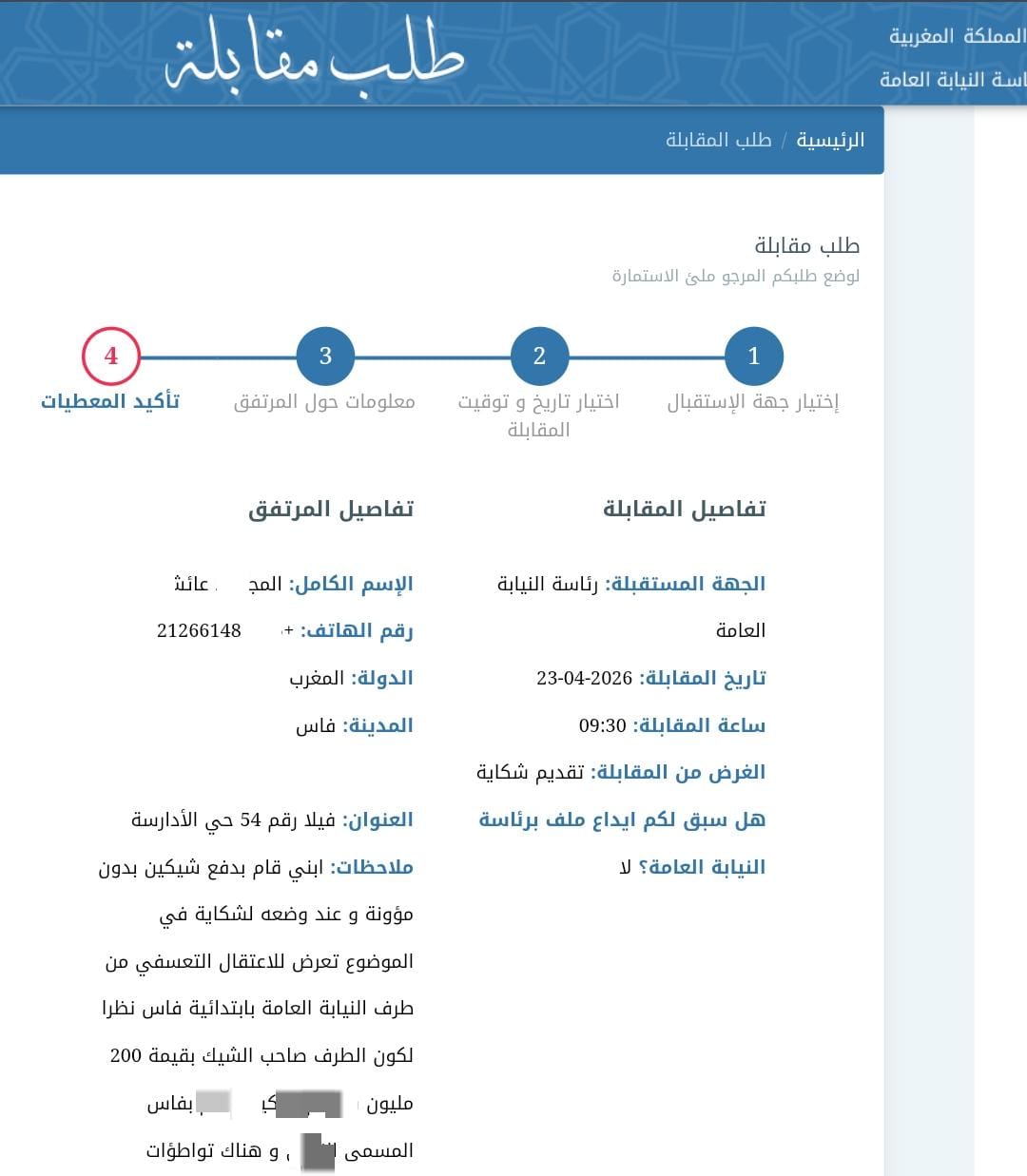Viewport: 1027px width, 1176px height.
Task: Select step 3 circle in the wizard
Action: (x=325, y=357)
